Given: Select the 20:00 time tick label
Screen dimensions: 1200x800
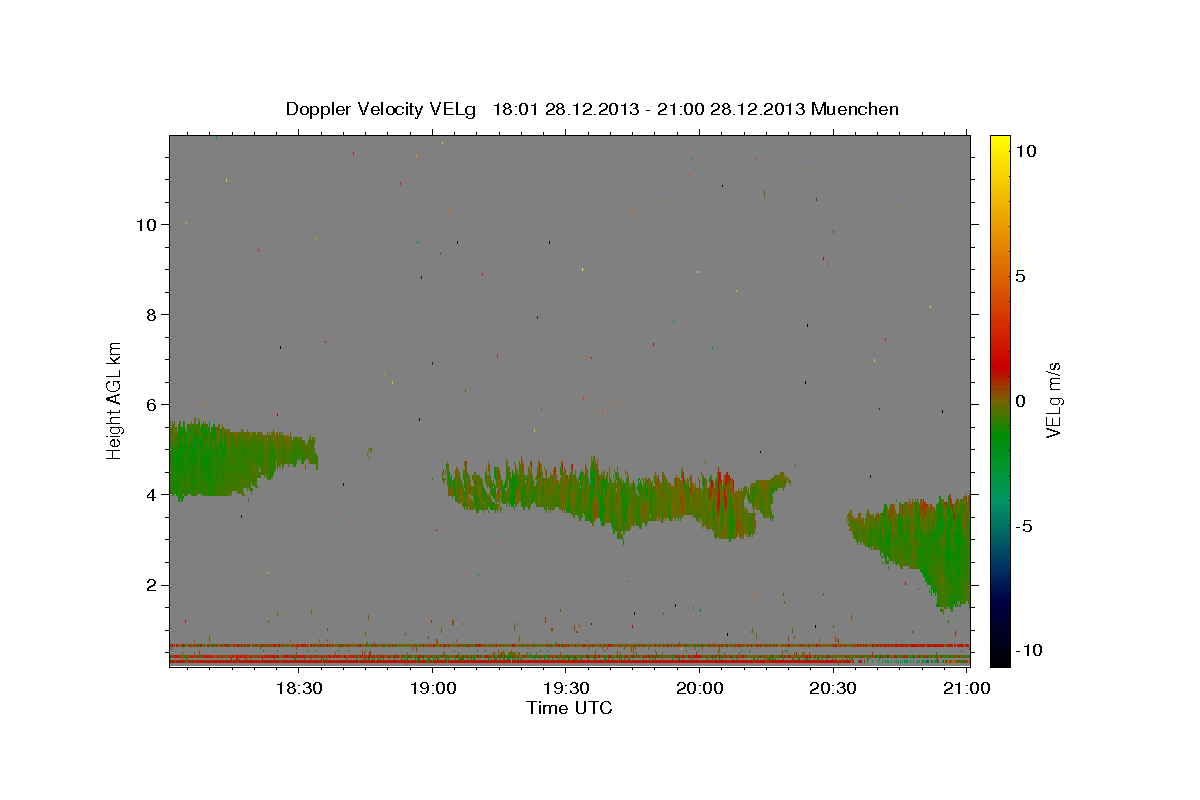Looking at the screenshot, I should [x=700, y=688].
